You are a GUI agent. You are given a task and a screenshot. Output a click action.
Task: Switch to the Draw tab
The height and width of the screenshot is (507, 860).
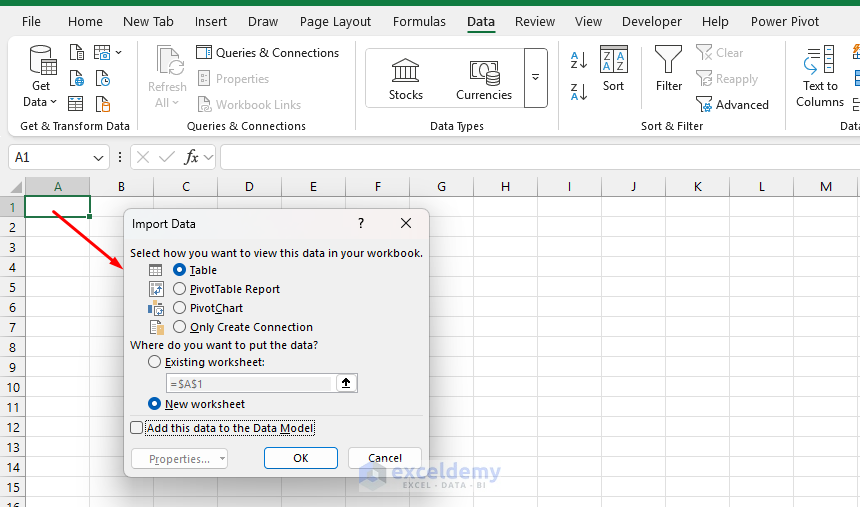pos(263,21)
